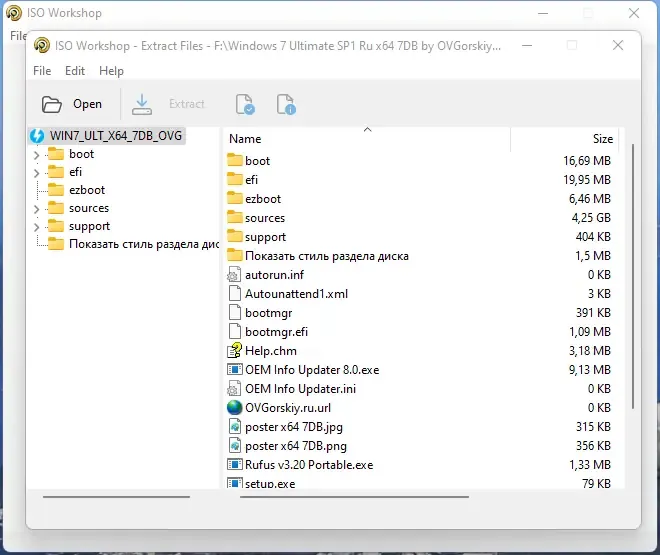Click the OEM Info Updater.ini file icon
Viewport: 660px width, 555px height.
234,388
